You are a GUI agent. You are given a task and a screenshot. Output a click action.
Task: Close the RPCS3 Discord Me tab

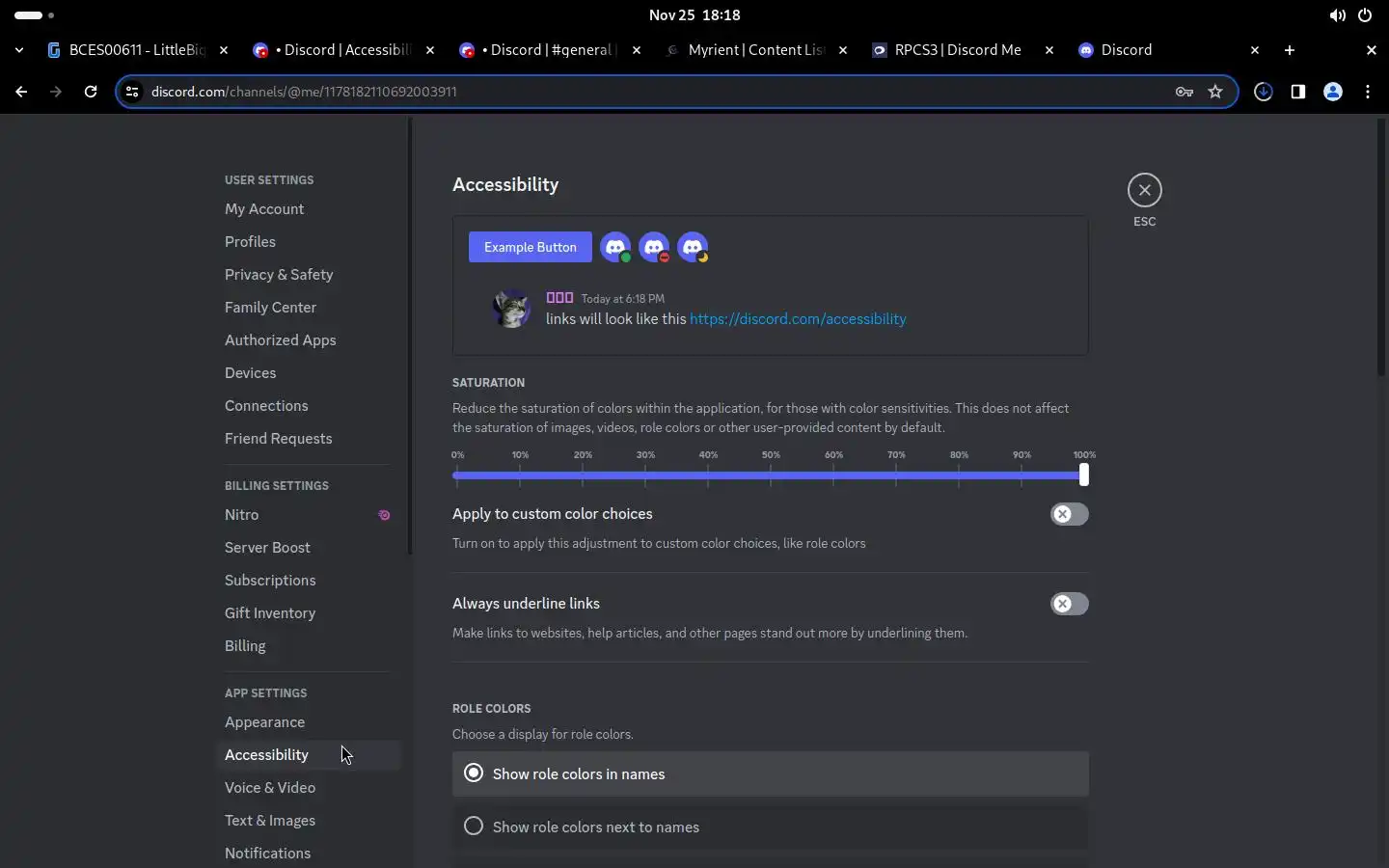(1049, 50)
